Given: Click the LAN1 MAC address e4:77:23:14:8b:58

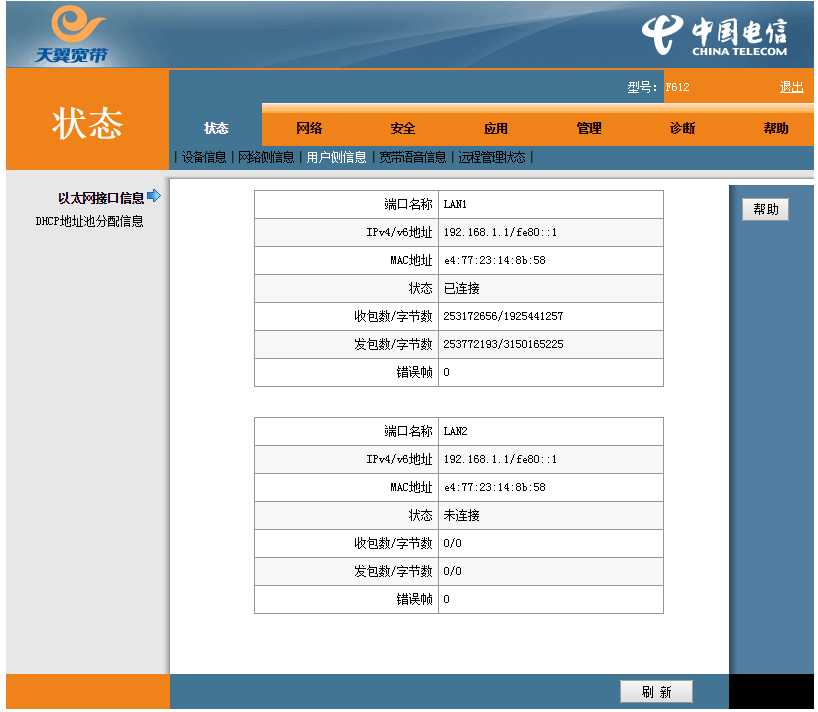Looking at the screenshot, I should [495, 260].
